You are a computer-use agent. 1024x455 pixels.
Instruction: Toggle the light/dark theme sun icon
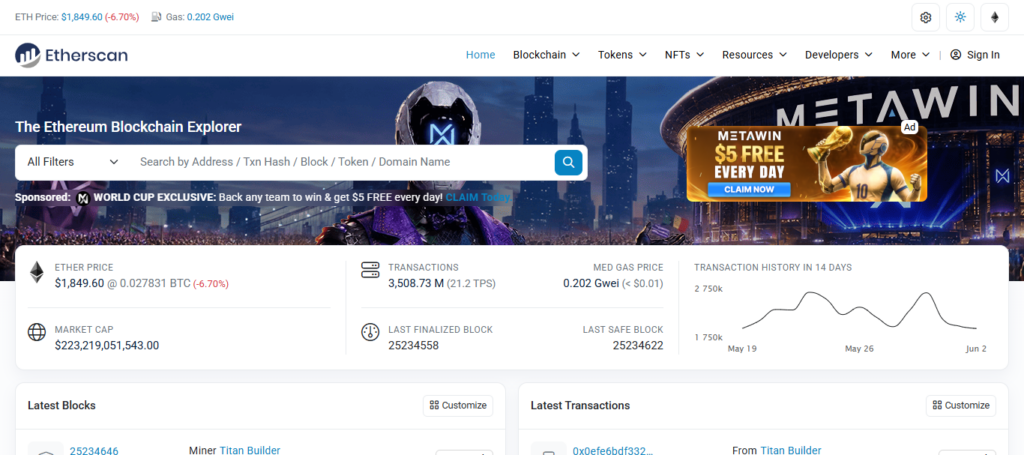click(960, 18)
